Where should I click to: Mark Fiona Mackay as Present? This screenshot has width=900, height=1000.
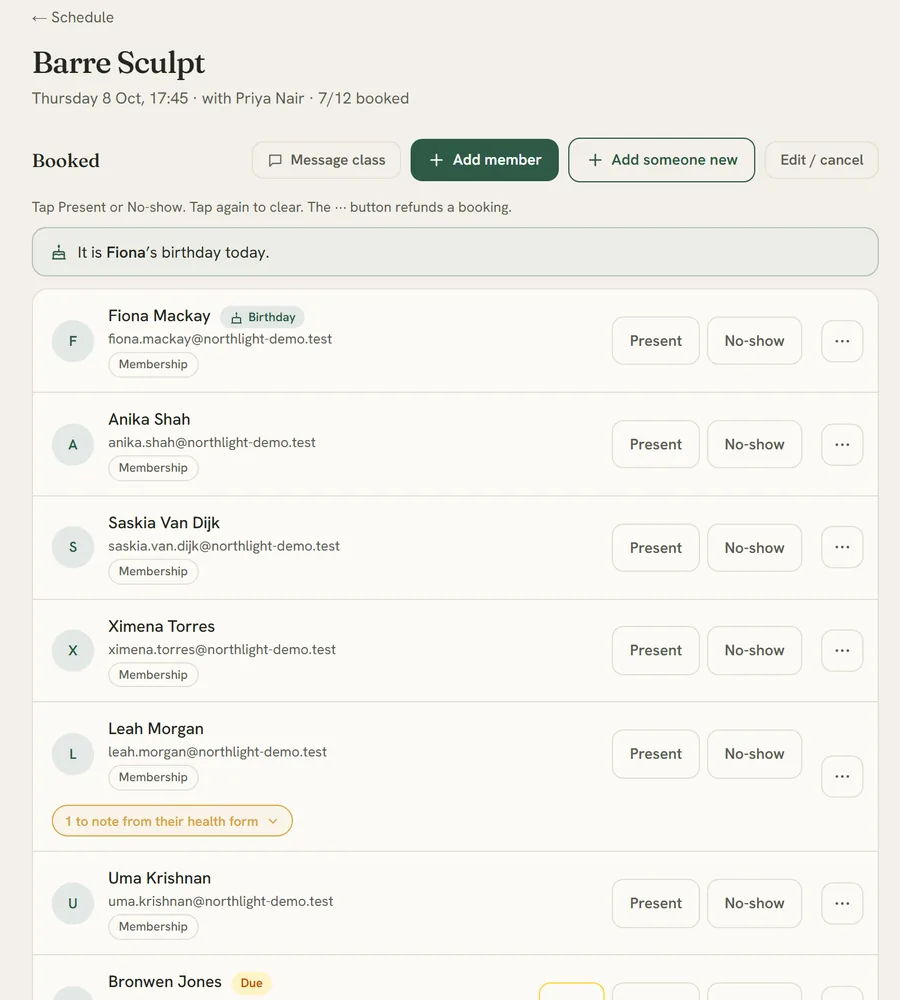click(x=656, y=341)
